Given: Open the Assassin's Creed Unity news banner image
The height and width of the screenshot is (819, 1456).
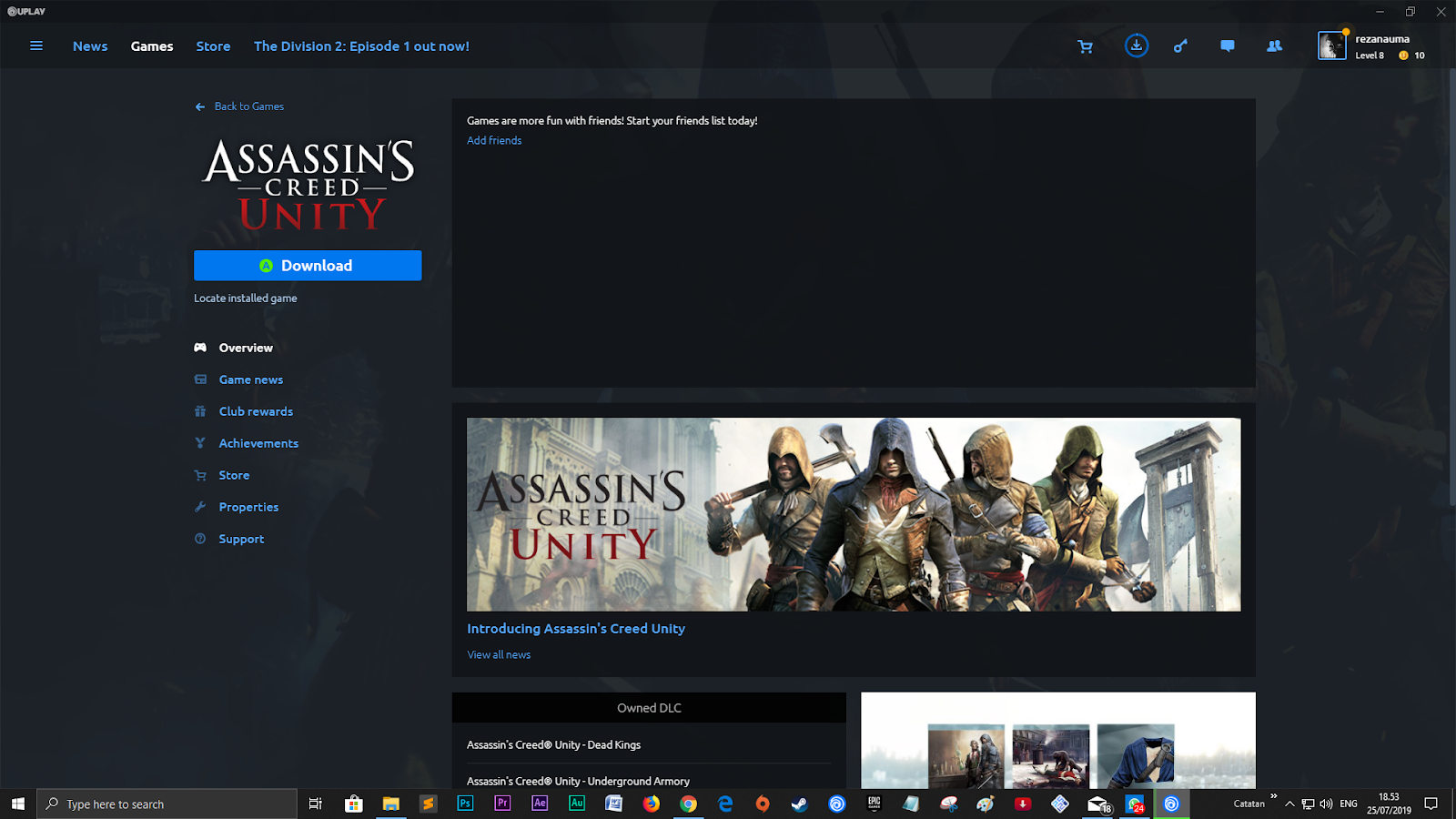Looking at the screenshot, I should (x=854, y=514).
